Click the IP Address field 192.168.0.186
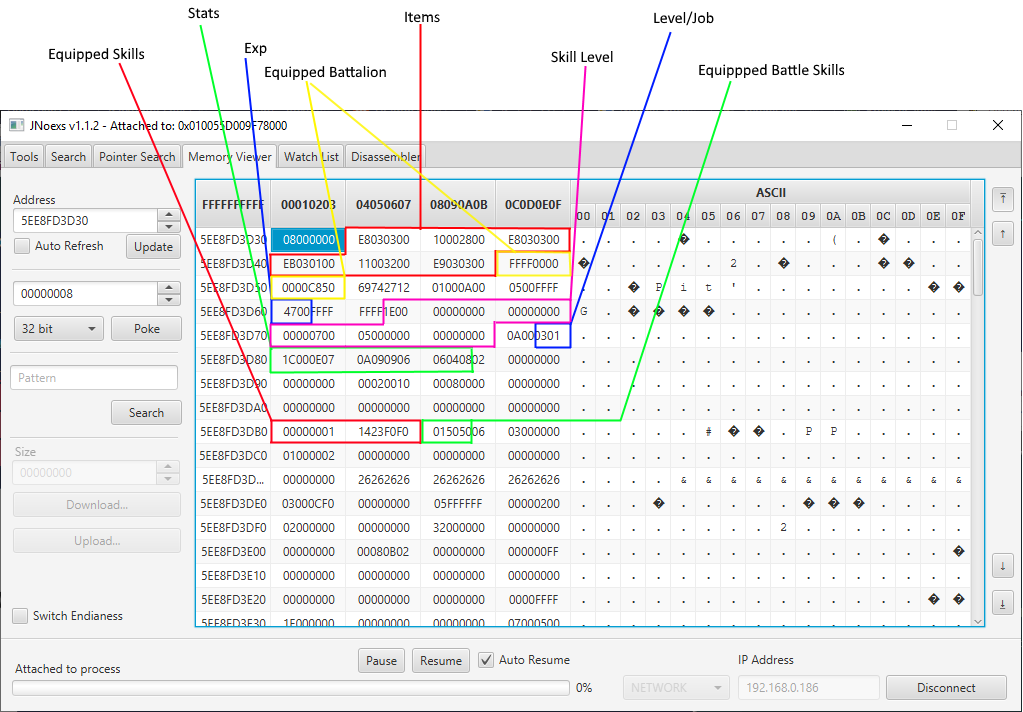Screen dimensions: 1023x712 808,687
